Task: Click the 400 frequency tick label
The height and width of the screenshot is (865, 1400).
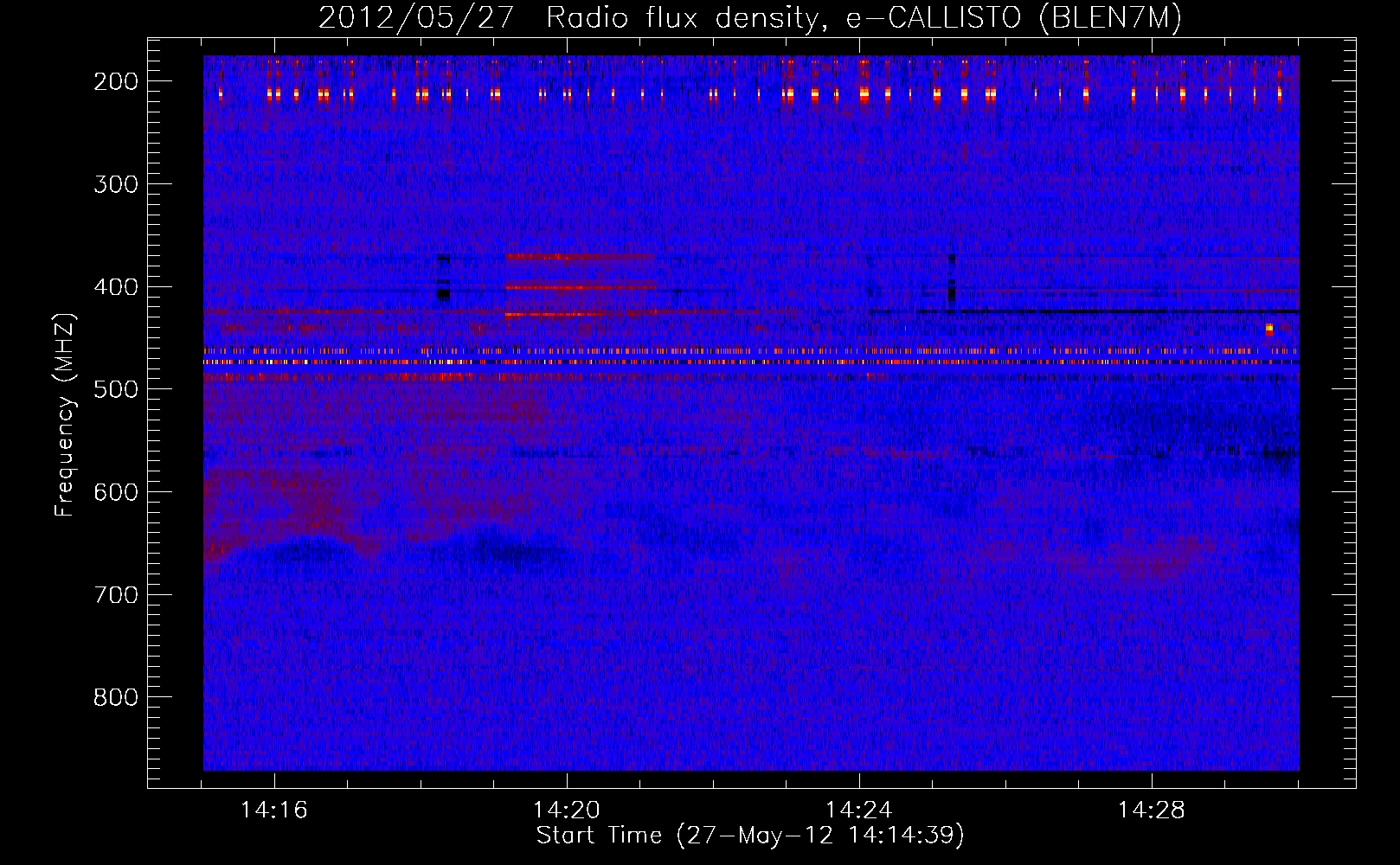Action: click(116, 287)
